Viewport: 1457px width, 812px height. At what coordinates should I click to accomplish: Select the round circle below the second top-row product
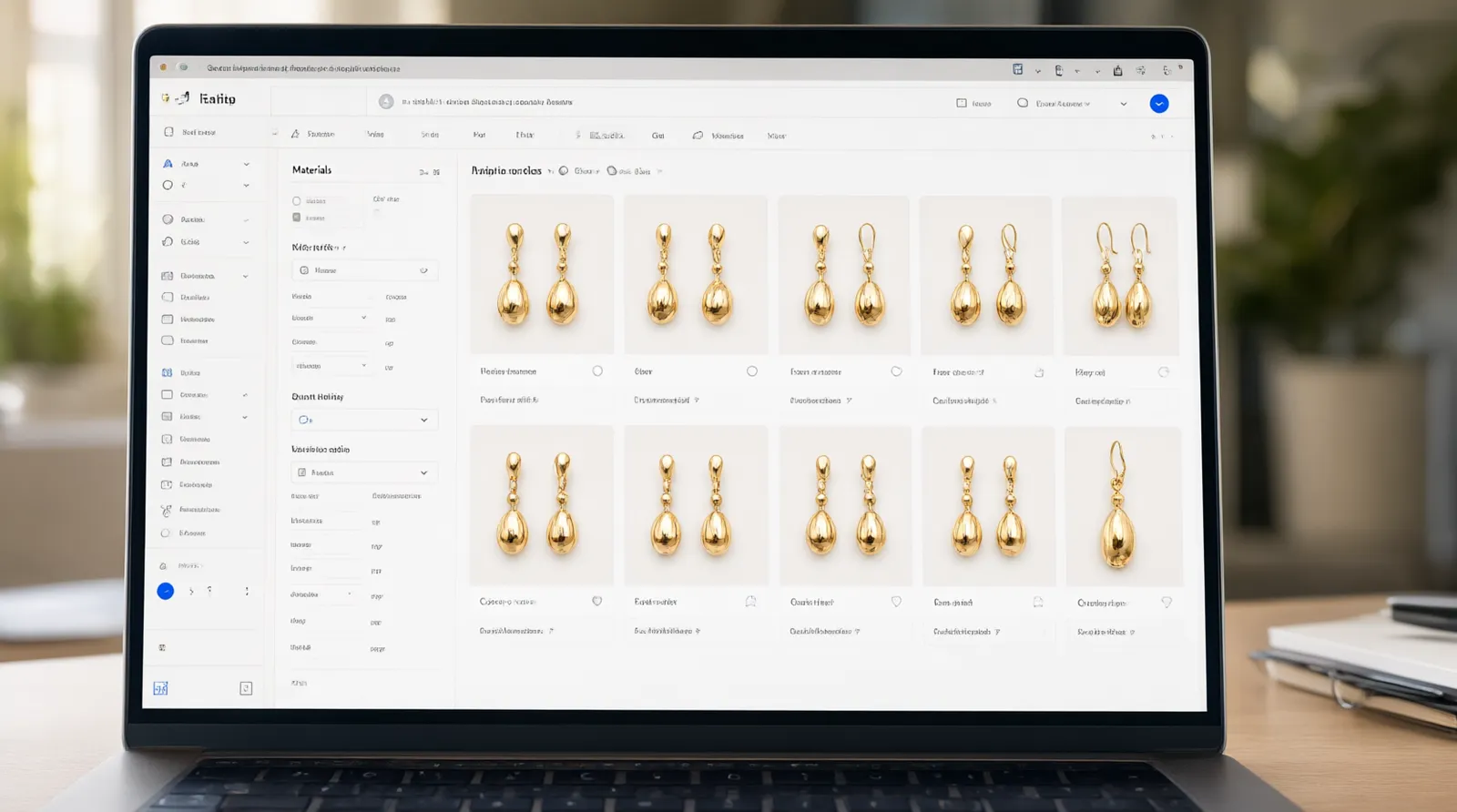click(x=752, y=370)
